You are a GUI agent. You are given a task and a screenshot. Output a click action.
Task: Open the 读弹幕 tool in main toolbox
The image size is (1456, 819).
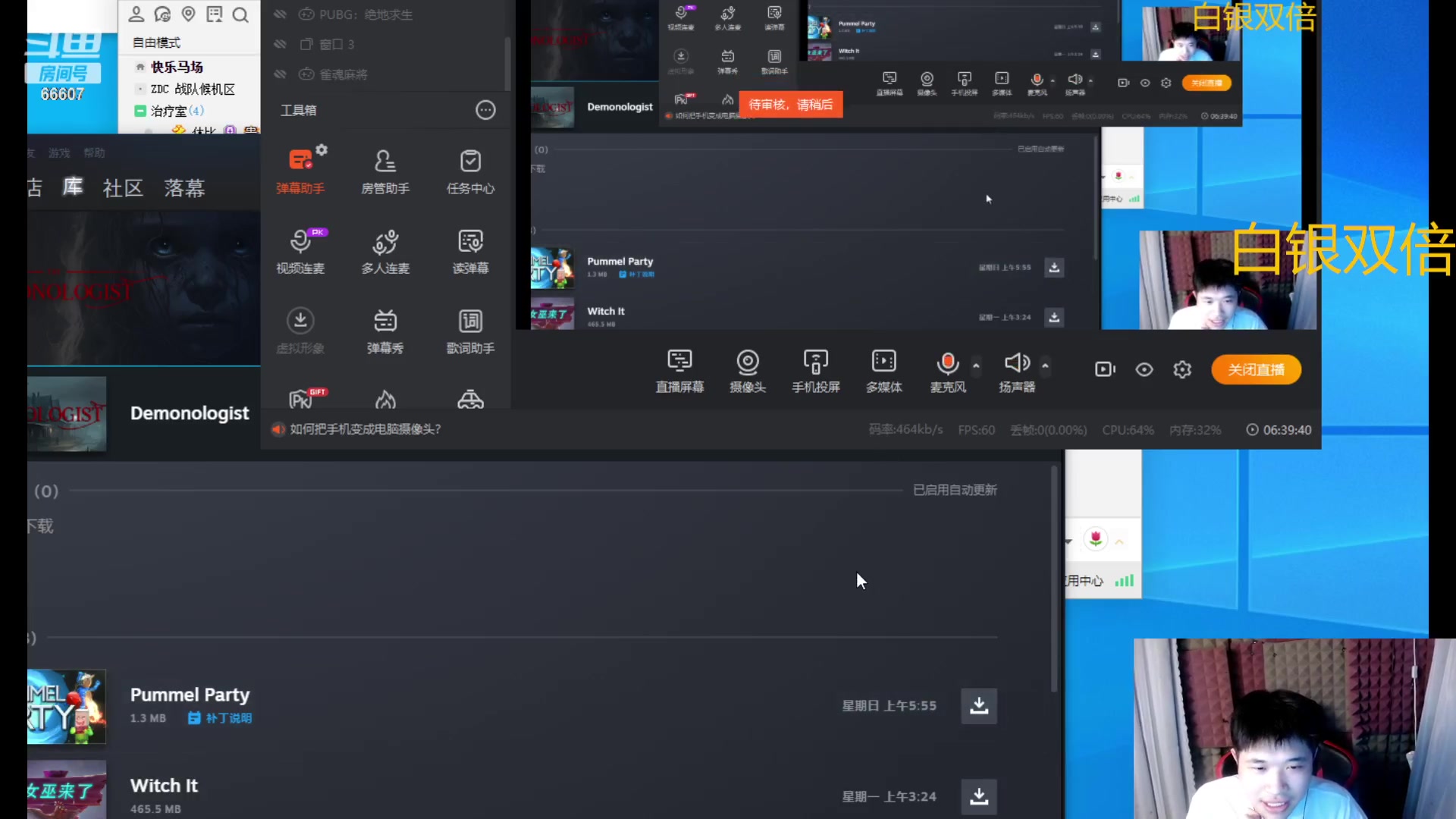470,251
